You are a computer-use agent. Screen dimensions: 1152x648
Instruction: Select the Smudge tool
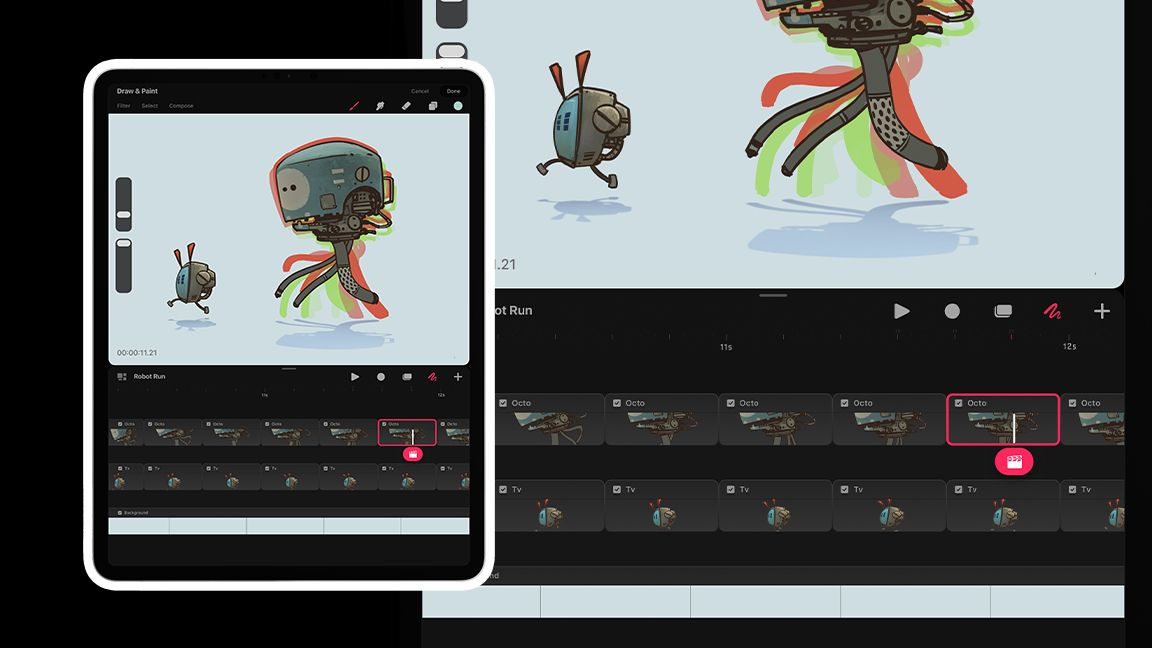(381, 105)
